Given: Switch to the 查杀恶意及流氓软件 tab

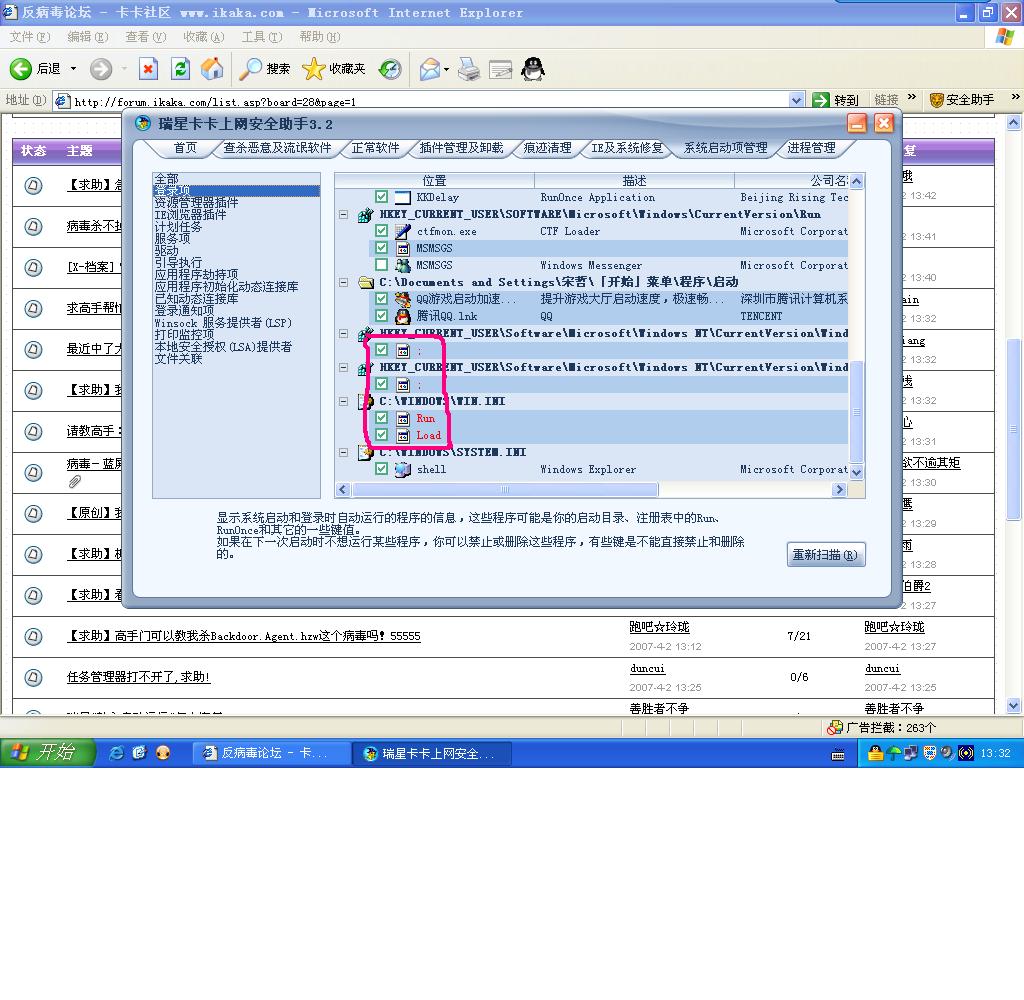Looking at the screenshot, I should click(277, 148).
